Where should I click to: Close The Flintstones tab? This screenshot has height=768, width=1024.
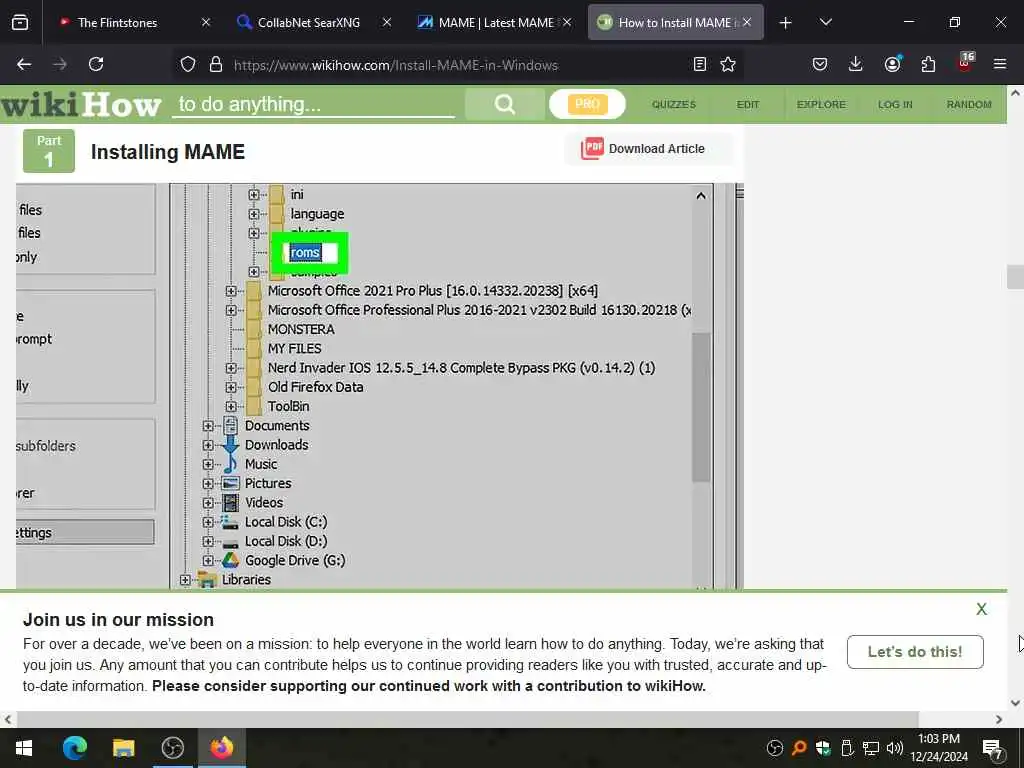[x=206, y=22]
